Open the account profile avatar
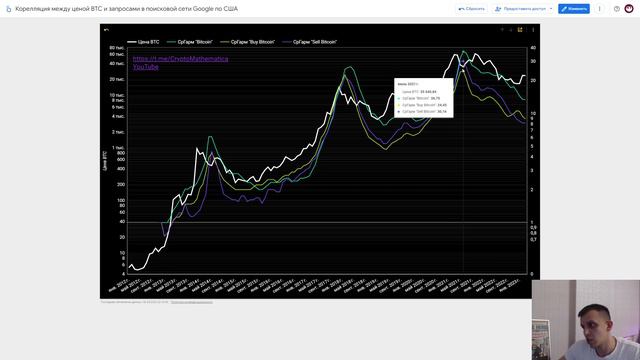The width and height of the screenshot is (640, 360). (x=629, y=9)
